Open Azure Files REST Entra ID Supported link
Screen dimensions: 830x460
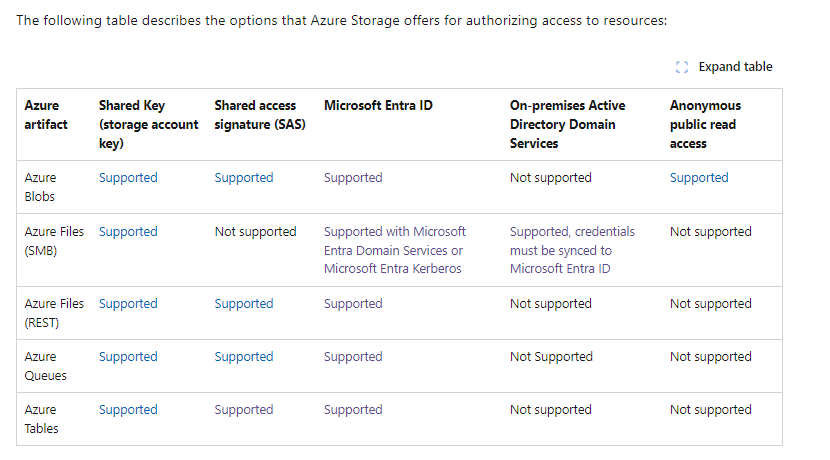(353, 303)
